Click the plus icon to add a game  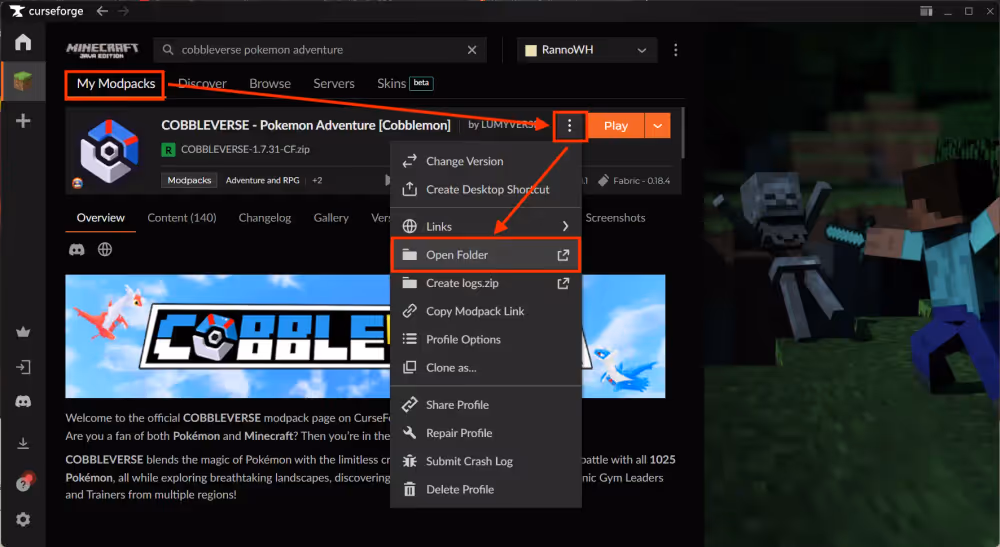pos(23,120)
